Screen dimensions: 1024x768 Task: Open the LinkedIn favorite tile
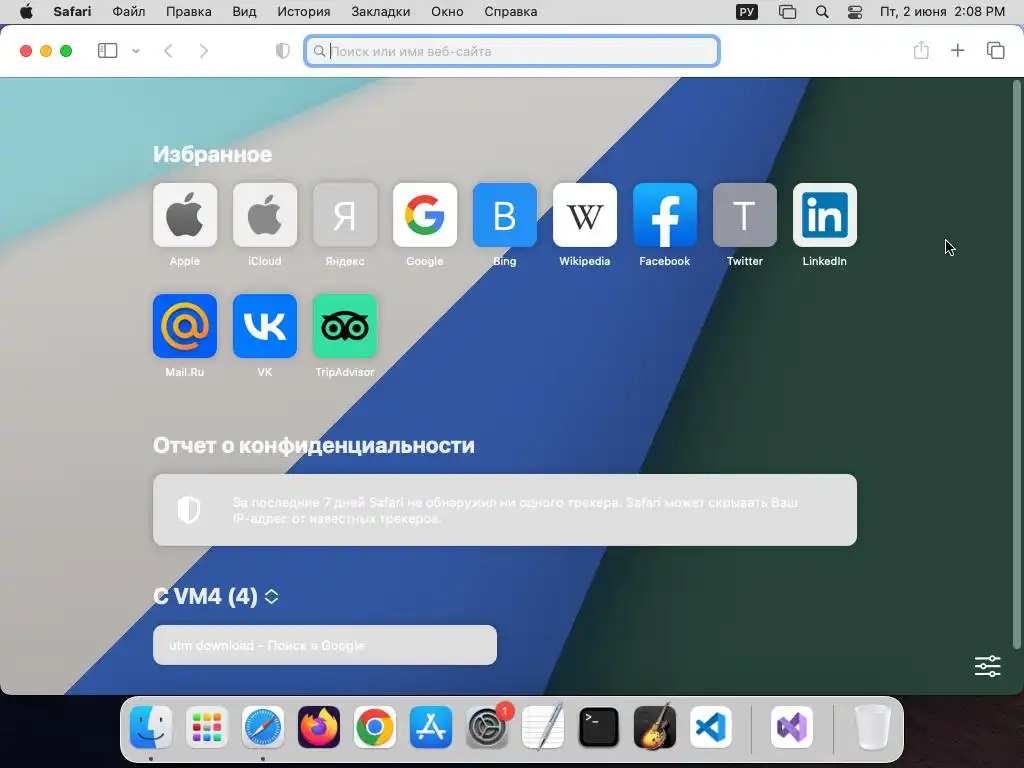click(825, 215)
